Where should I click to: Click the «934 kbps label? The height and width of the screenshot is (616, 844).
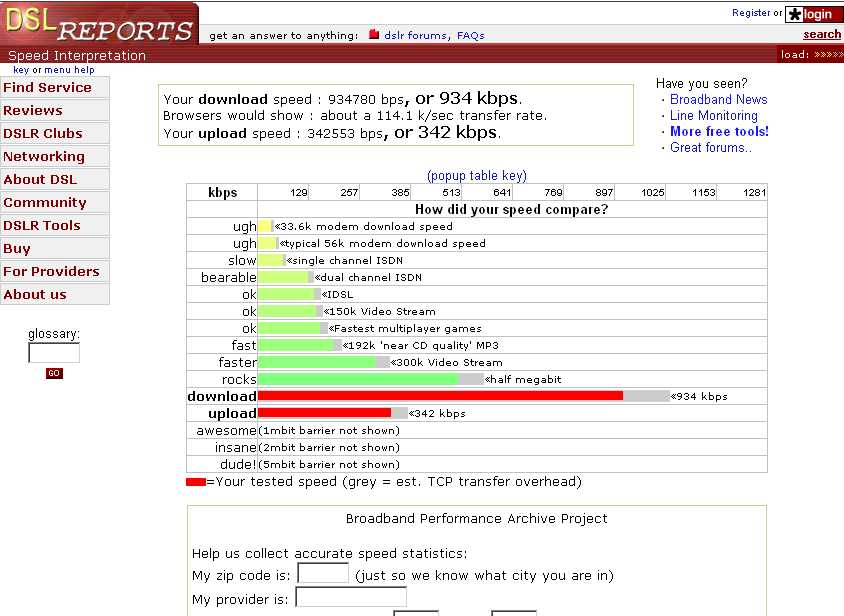click(699, 396)
